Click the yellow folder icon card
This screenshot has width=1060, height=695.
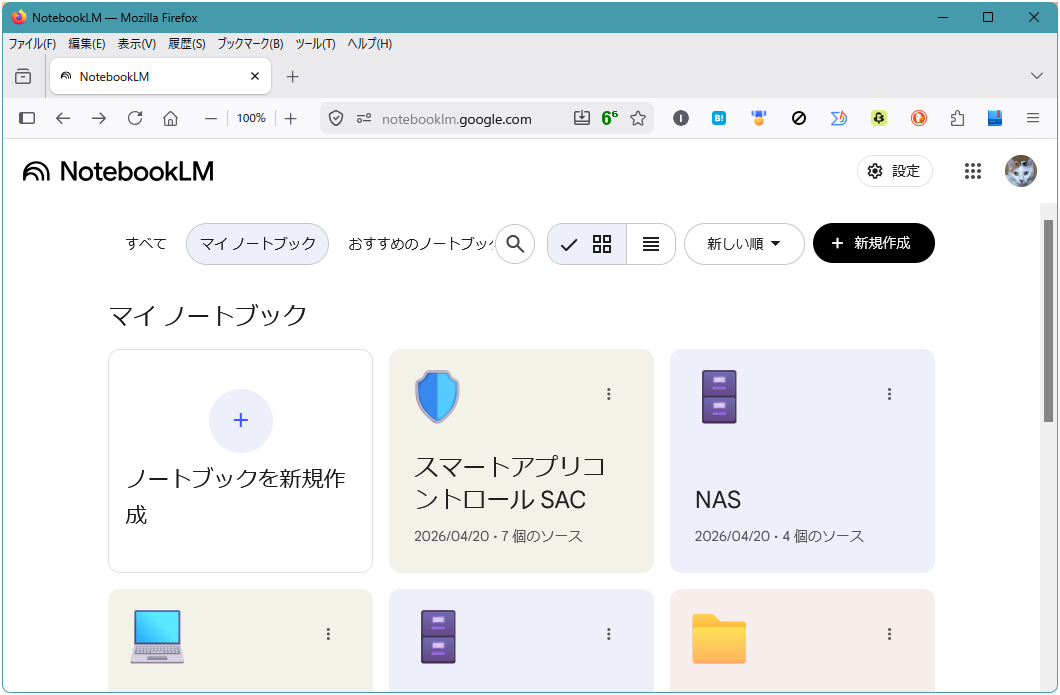[719, 638]
